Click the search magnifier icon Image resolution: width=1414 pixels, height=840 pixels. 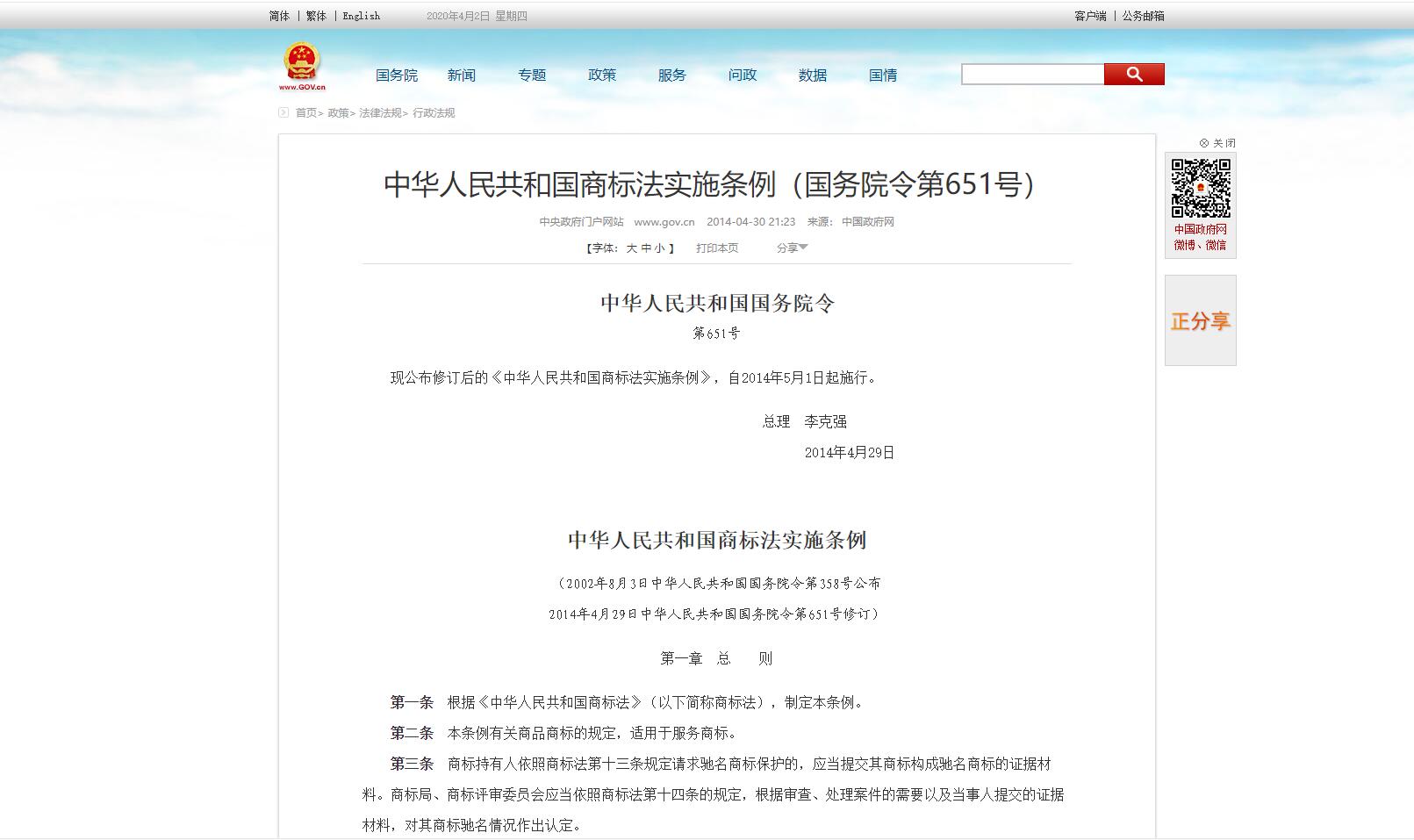pos(1134,74)
